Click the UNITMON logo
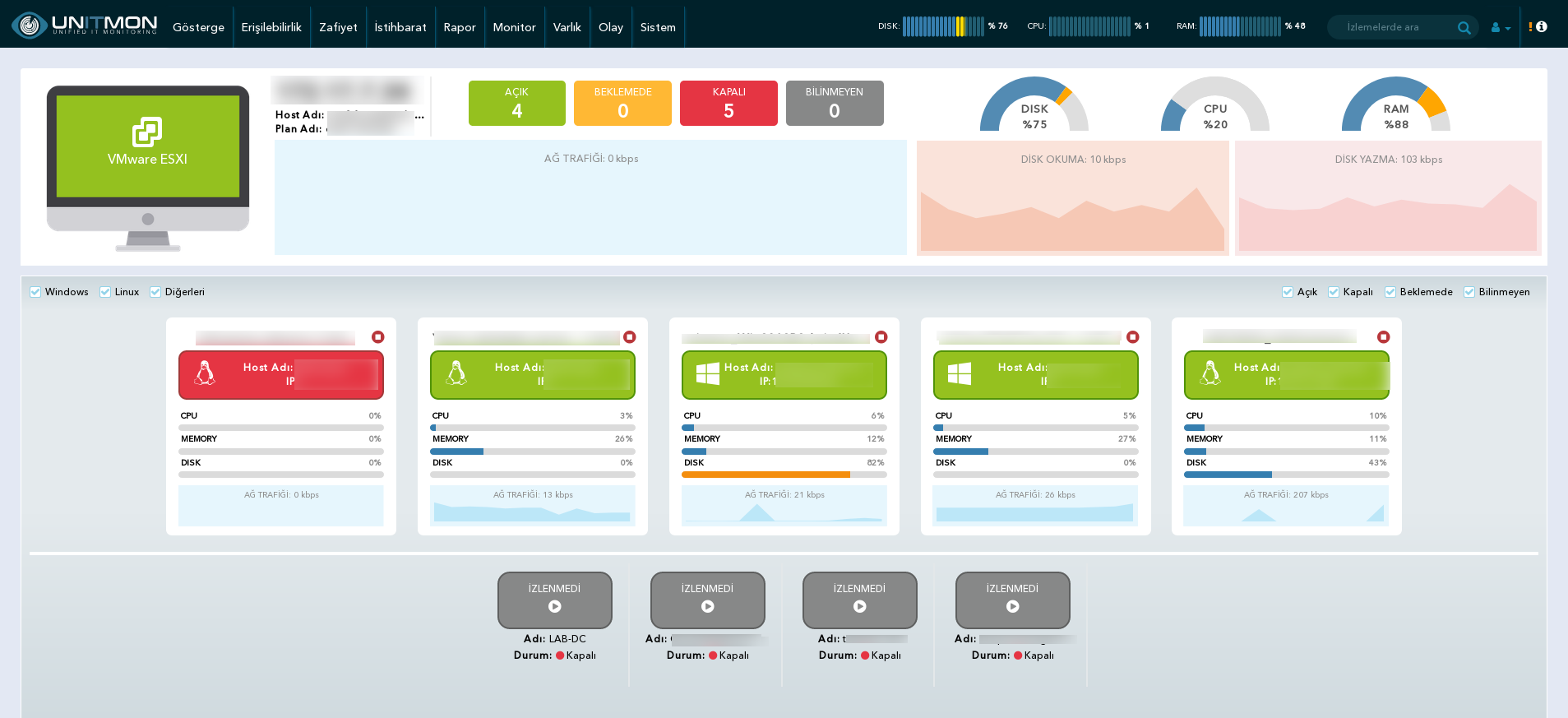Screen dimensions: 1568x718 coord(85,25)
